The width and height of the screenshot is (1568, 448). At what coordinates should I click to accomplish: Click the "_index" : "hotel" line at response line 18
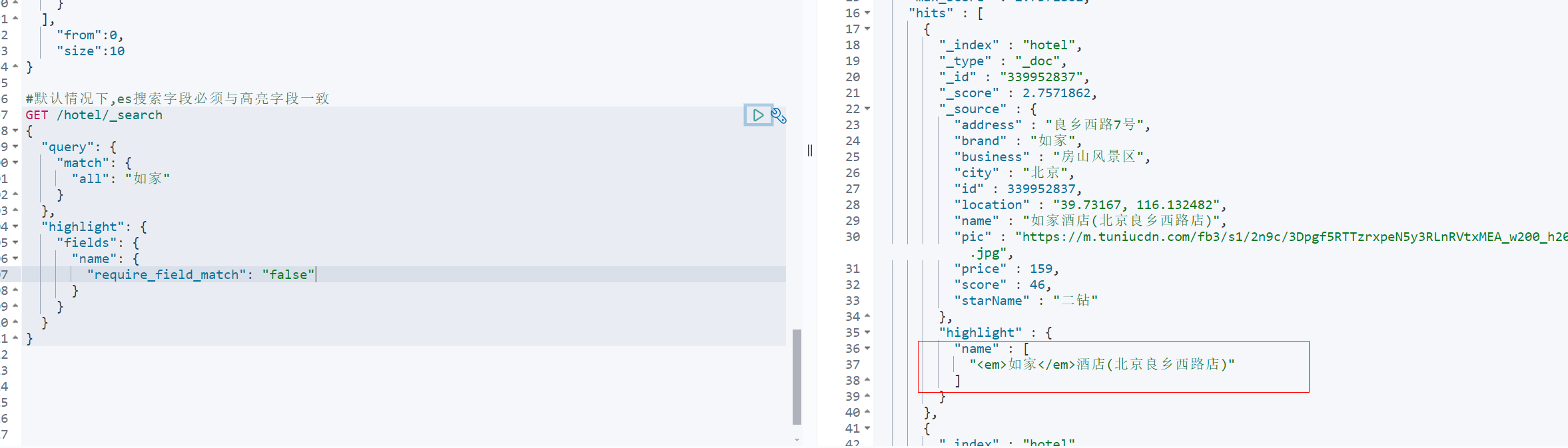point(1010,45)
